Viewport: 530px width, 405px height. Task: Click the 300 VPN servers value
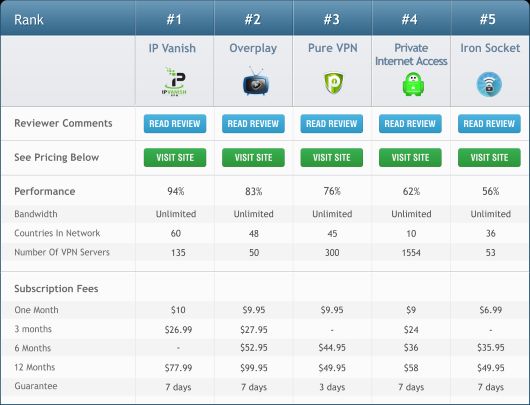(332, 253)
